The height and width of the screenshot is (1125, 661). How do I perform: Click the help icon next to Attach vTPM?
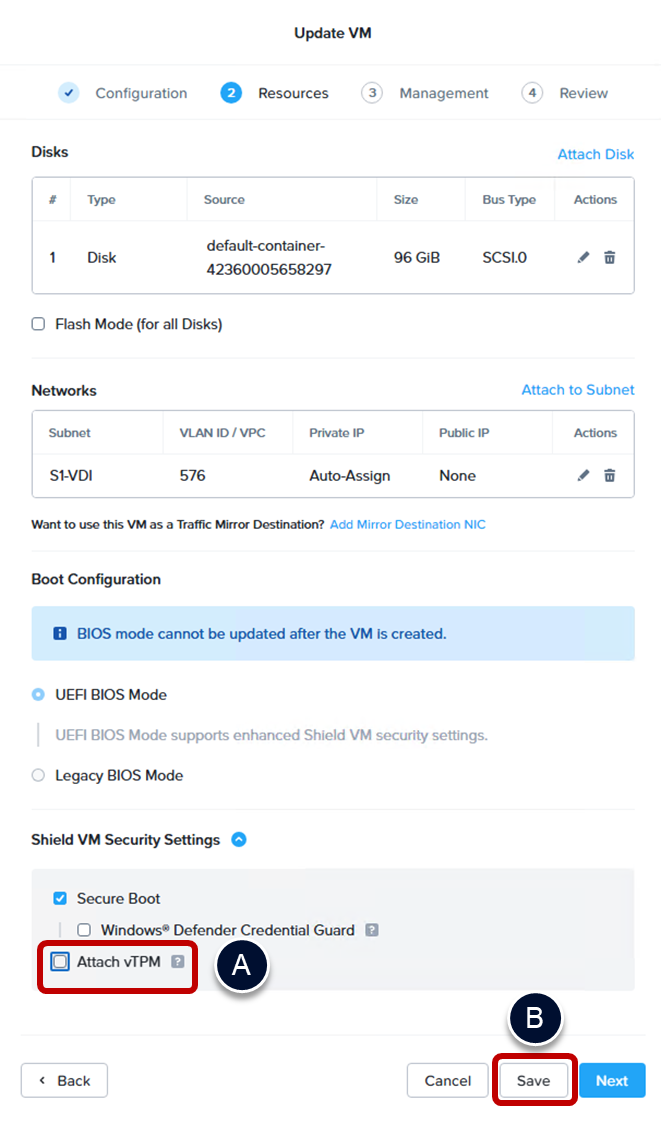(178, 962)
